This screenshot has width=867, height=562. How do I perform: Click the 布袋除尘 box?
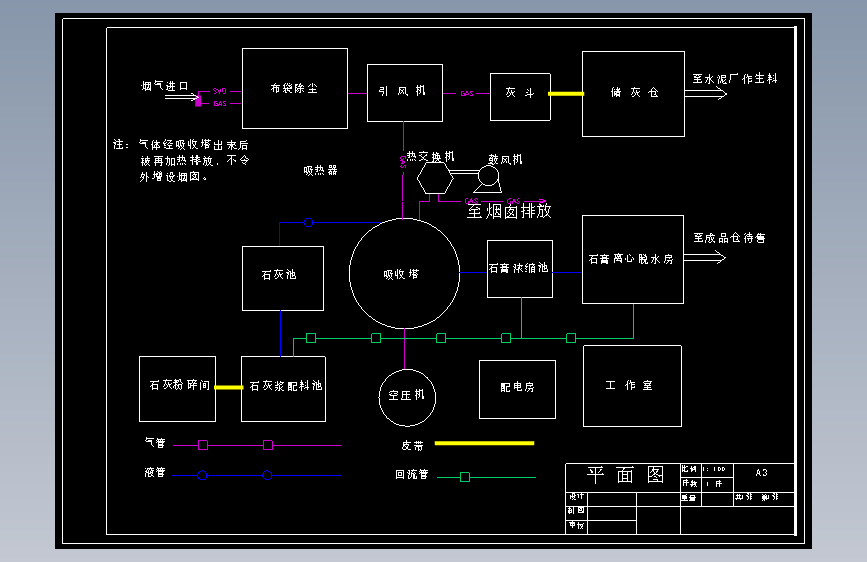coord(295,89)
